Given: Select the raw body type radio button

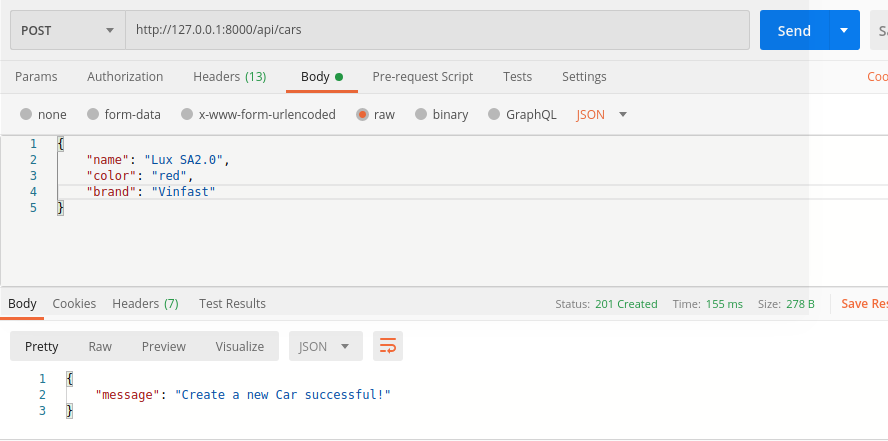Looking at the screenshot, I should click(362, 115).
